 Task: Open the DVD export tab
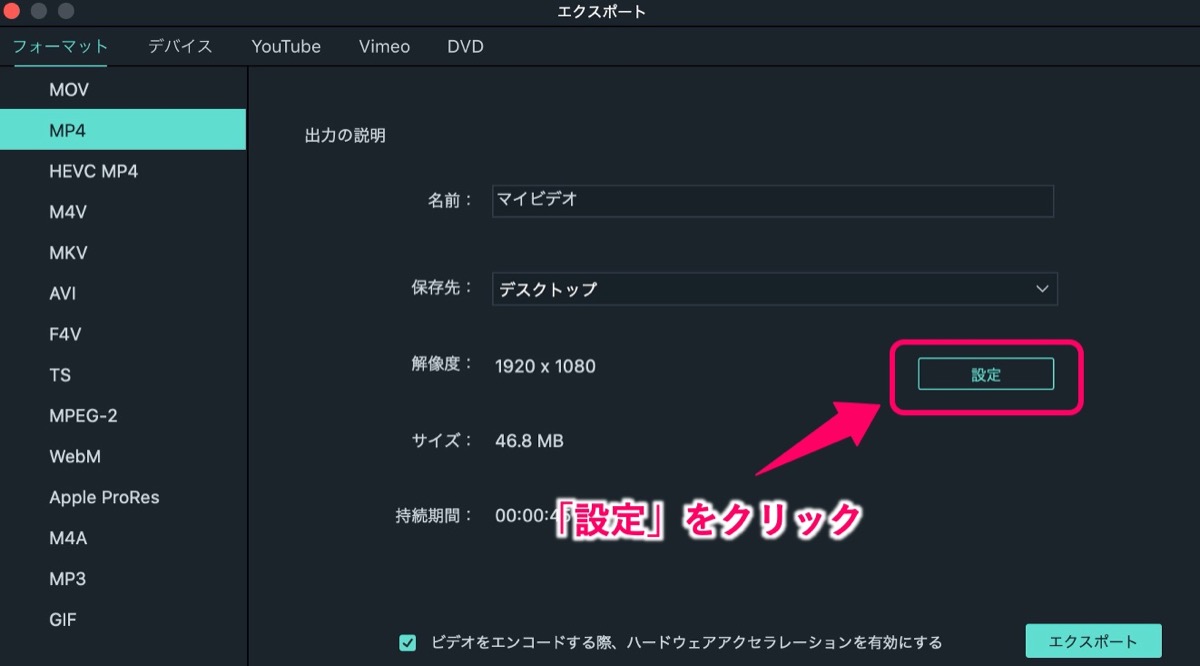[465, 46]
